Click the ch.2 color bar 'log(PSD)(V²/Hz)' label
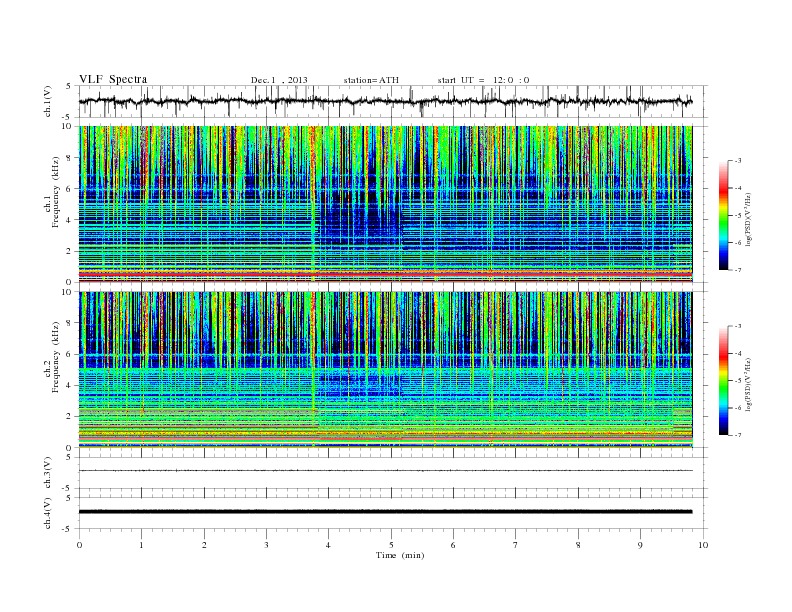This screenshot has width=792, height=612. [749, 384]
